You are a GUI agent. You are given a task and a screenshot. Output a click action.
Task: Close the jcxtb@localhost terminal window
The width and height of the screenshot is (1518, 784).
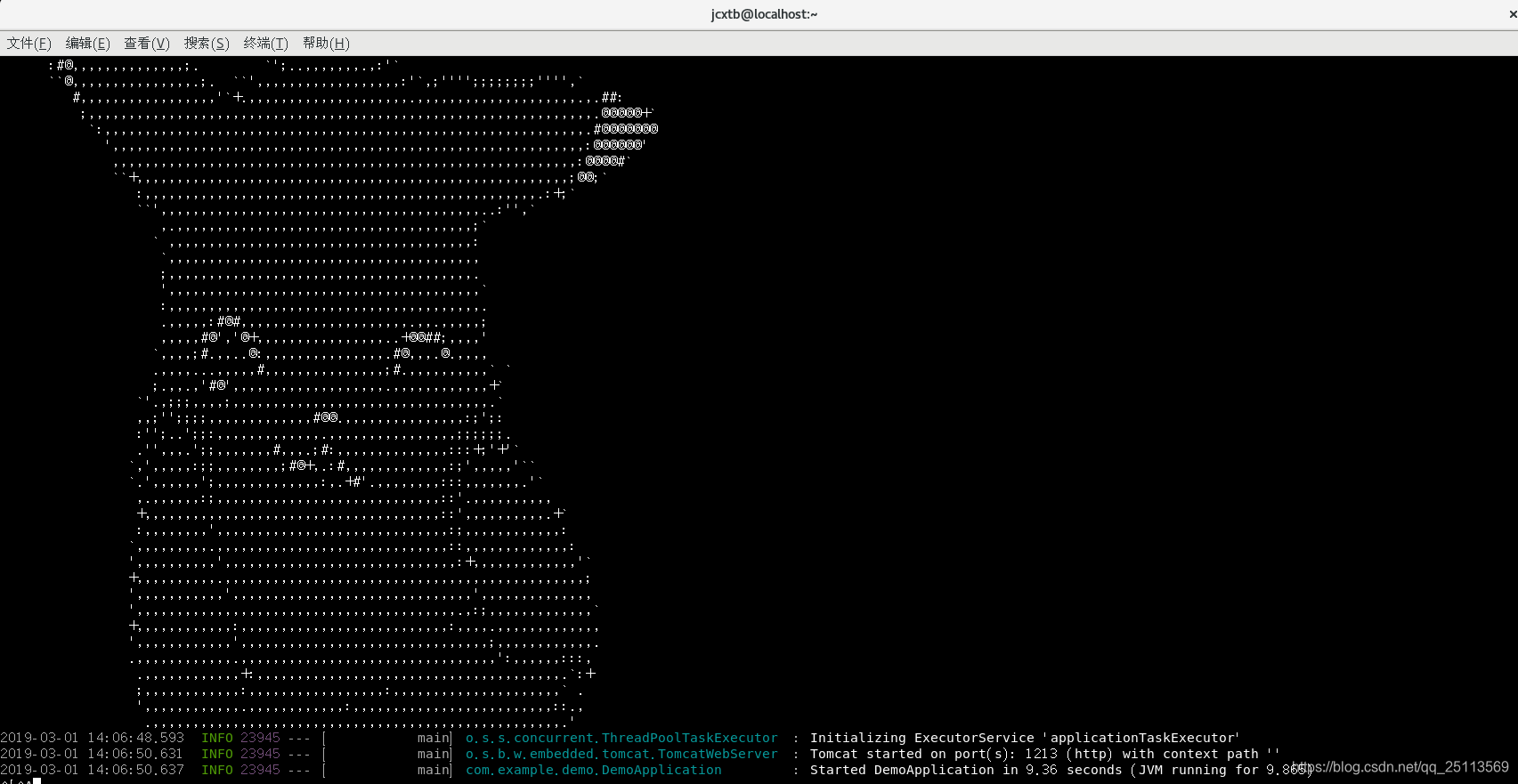pyautogui.click(x=1512, y=14)
